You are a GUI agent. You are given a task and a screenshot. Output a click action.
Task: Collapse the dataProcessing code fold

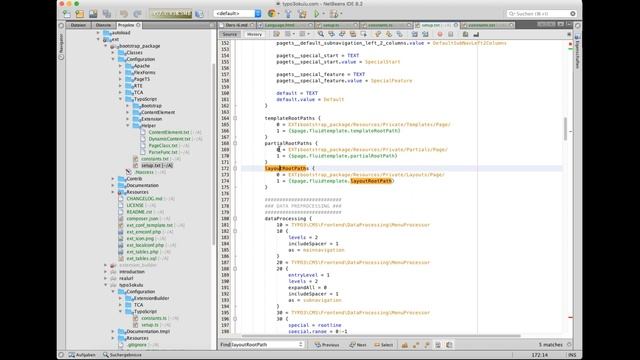(235, 219)
